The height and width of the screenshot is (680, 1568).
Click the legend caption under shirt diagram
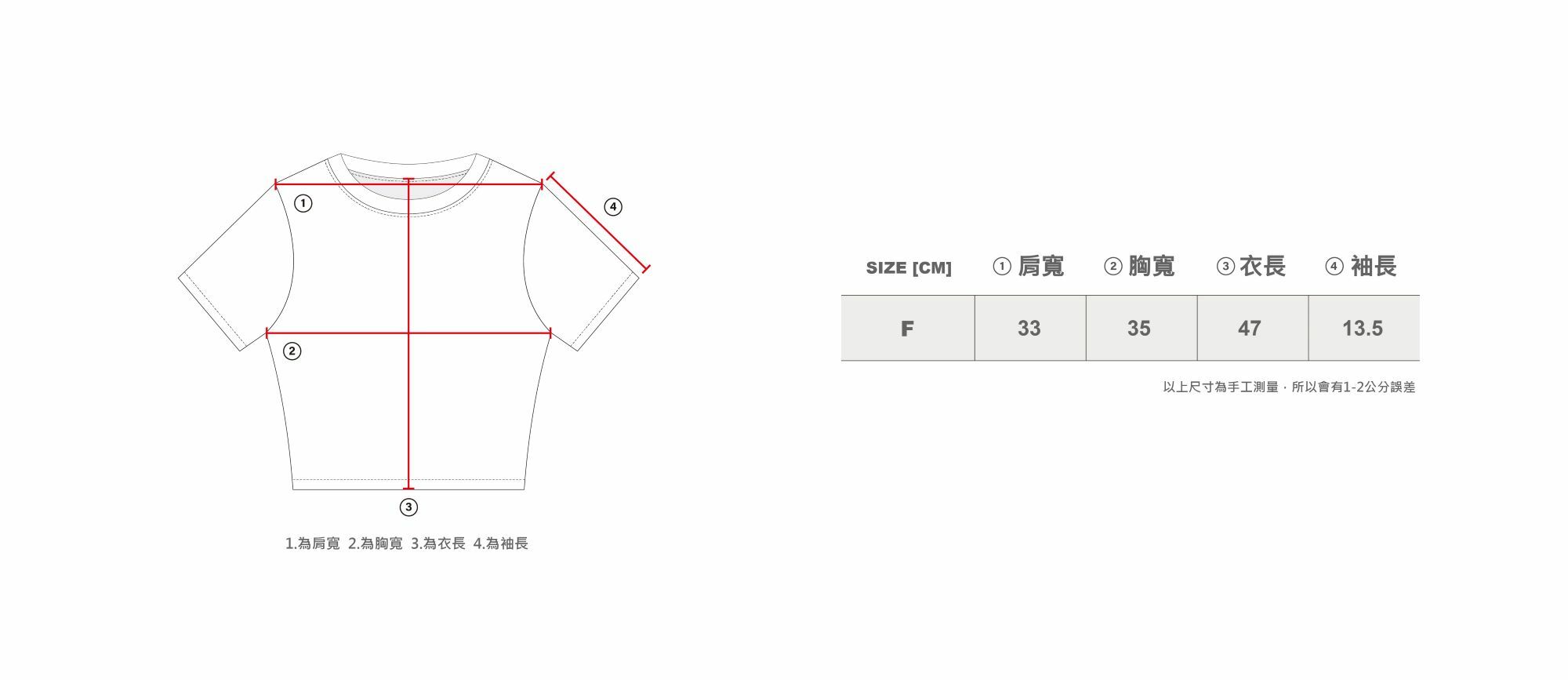tap(407, 544)
